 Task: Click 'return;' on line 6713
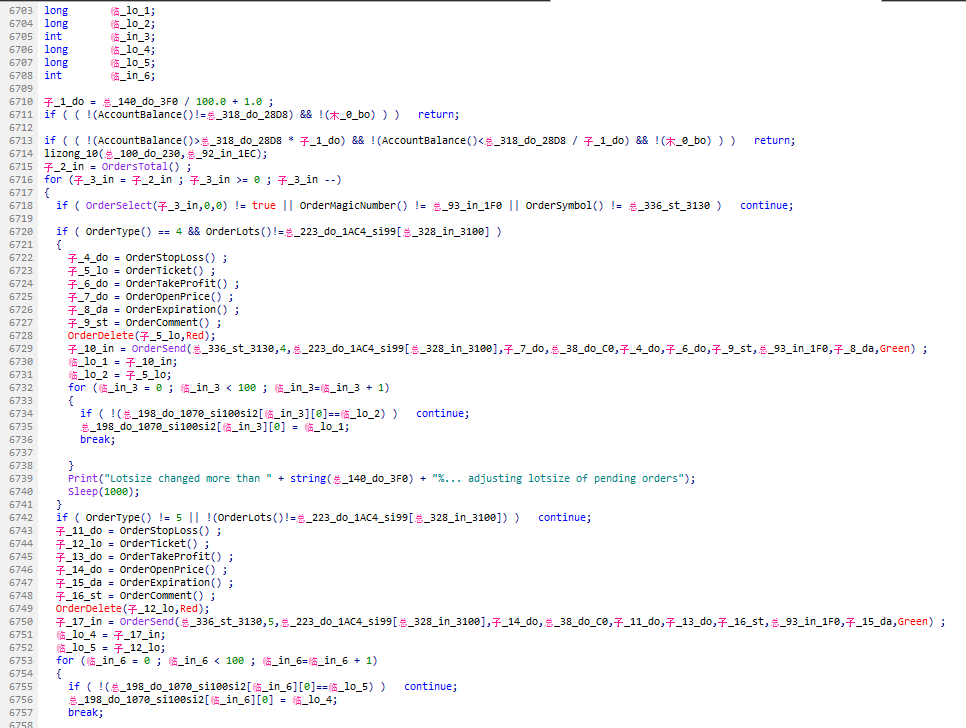[x=774, y=140]
